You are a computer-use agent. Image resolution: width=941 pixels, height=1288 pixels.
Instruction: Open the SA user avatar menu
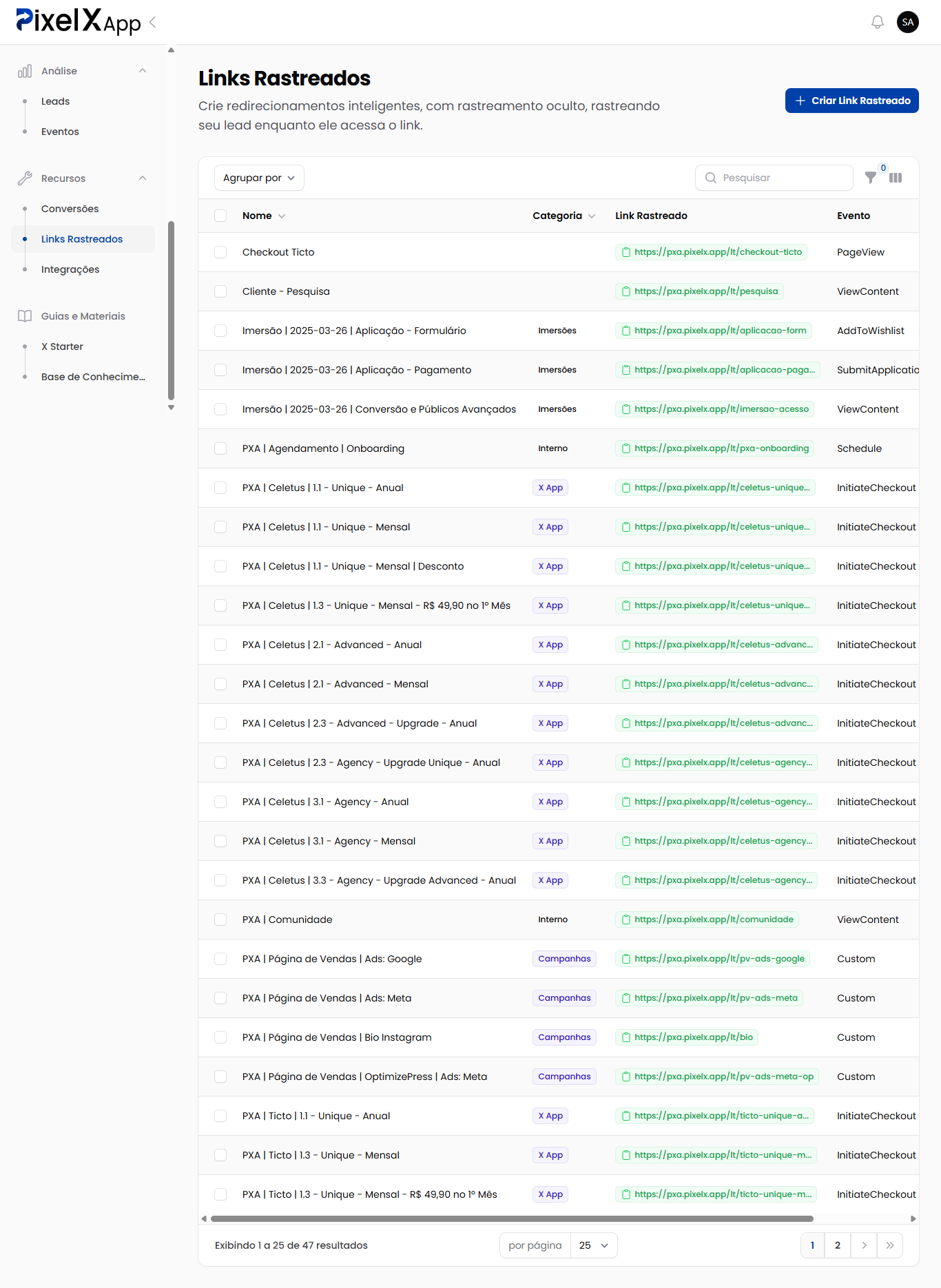coord(908,22)
